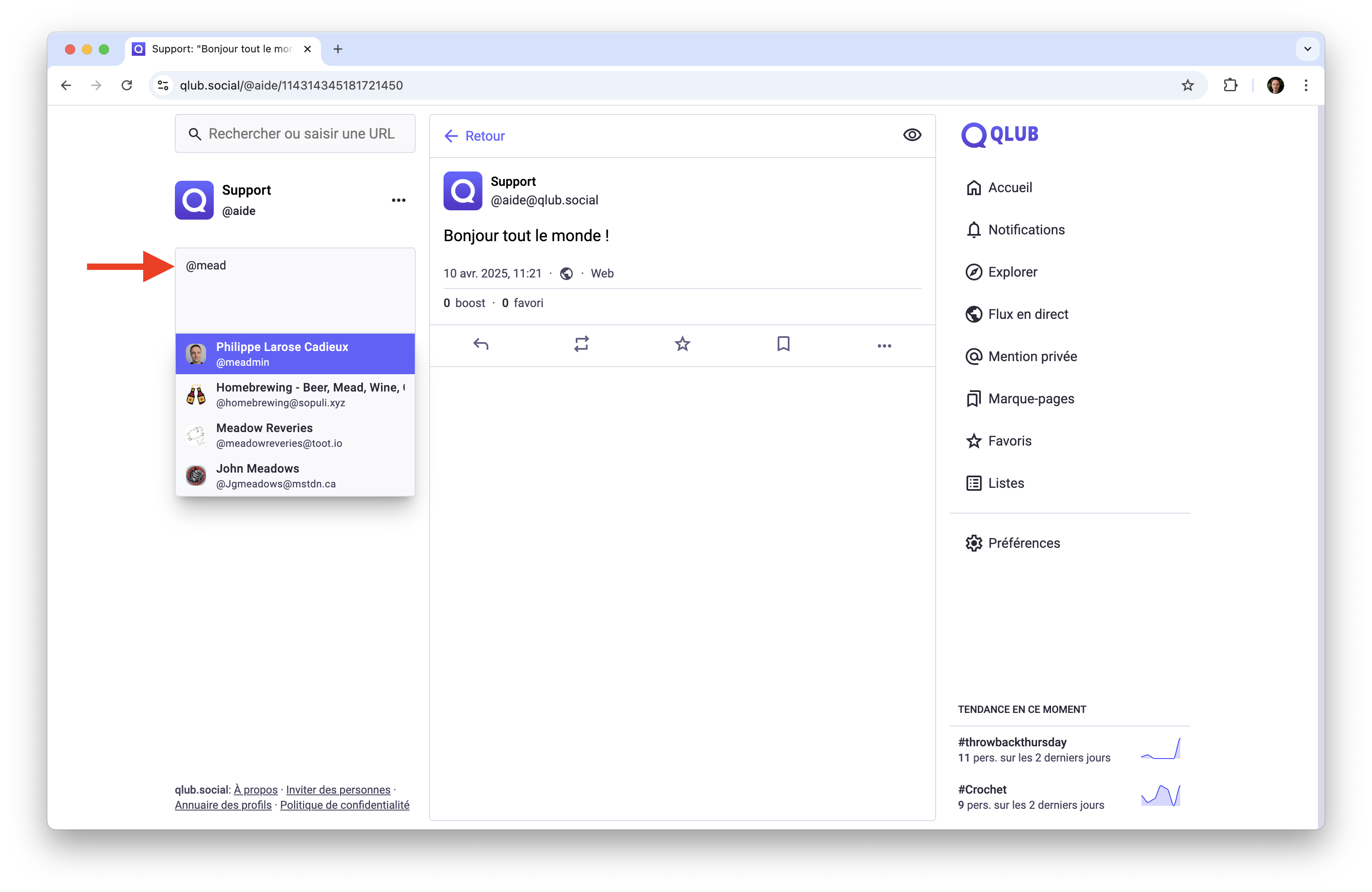Click the Support avatar beside @aide
1372x892 pixels.
click(x=194, y=200)
